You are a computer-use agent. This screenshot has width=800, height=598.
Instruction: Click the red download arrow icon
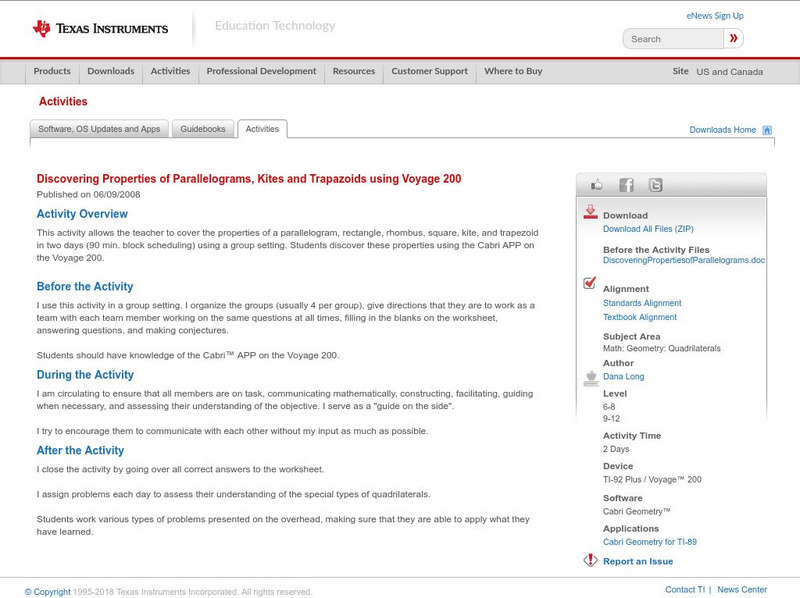click(590, 212)
